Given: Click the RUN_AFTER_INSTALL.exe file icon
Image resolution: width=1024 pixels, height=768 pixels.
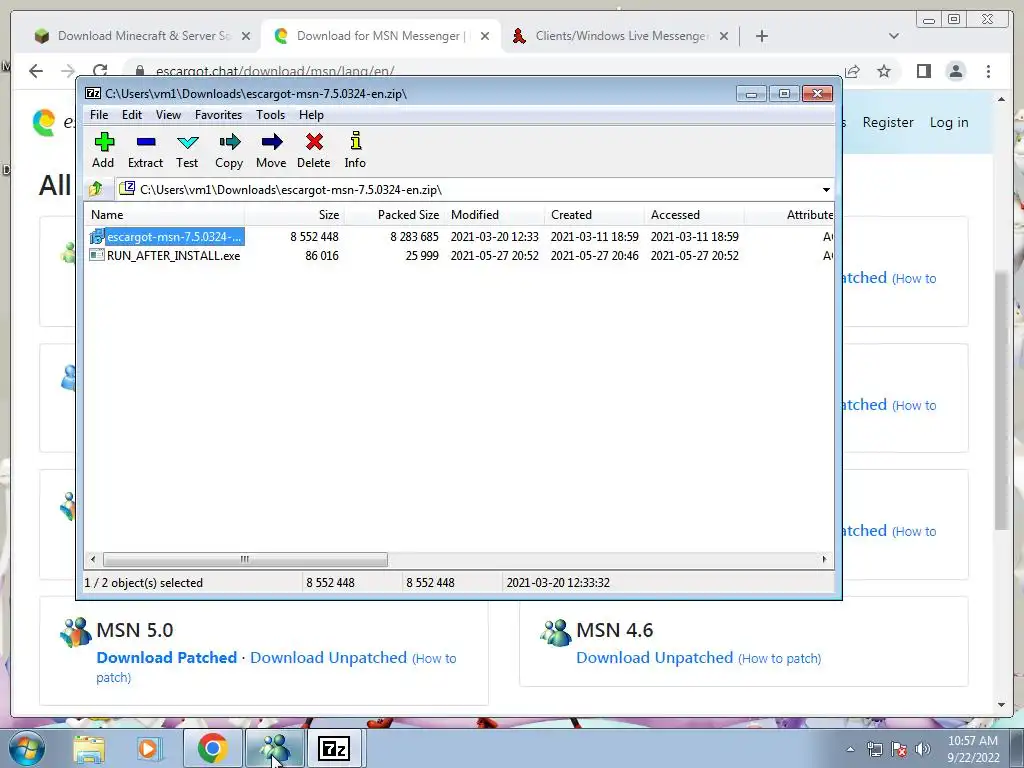Looking at the screenshot, I should [97, 255].
